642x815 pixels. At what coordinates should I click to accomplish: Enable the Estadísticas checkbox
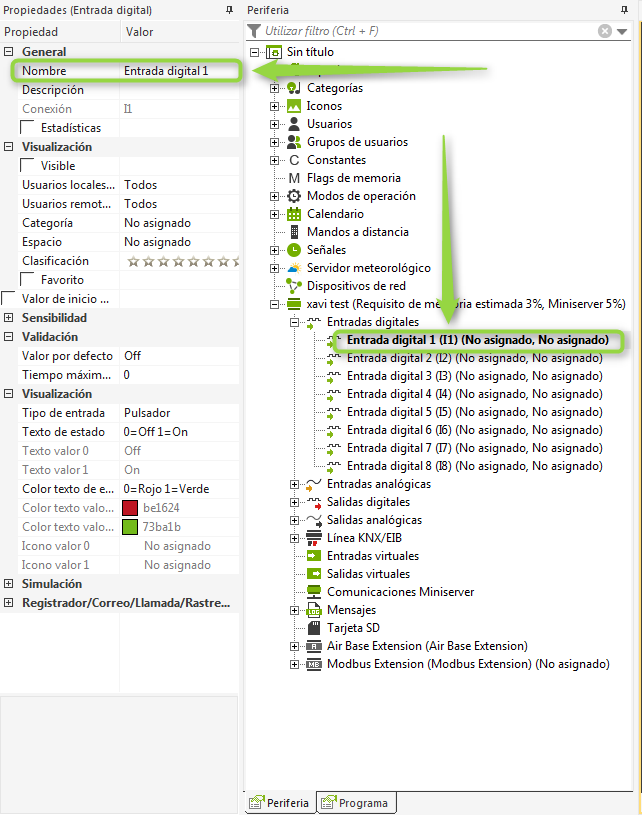(28, 128)
